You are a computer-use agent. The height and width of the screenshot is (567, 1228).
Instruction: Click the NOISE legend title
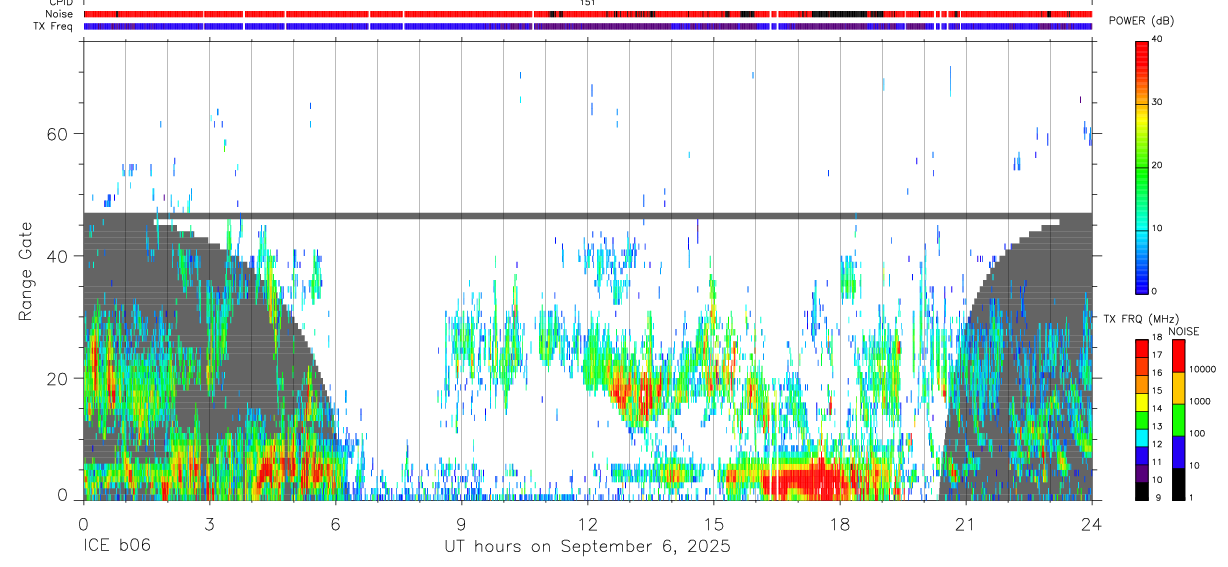click(x=1184, y=331)
